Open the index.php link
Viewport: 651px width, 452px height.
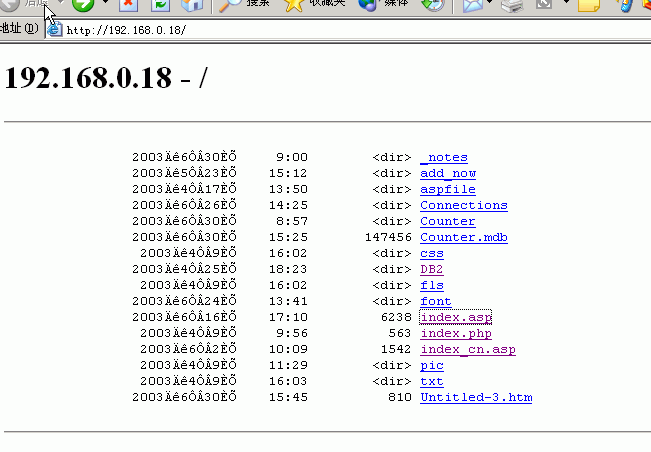coord(455,333)
